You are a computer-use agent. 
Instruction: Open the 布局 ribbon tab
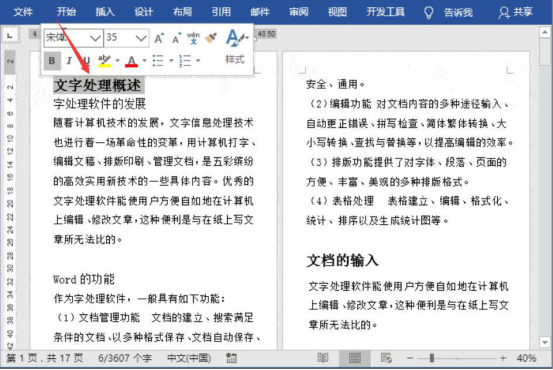tap(182, 12)
